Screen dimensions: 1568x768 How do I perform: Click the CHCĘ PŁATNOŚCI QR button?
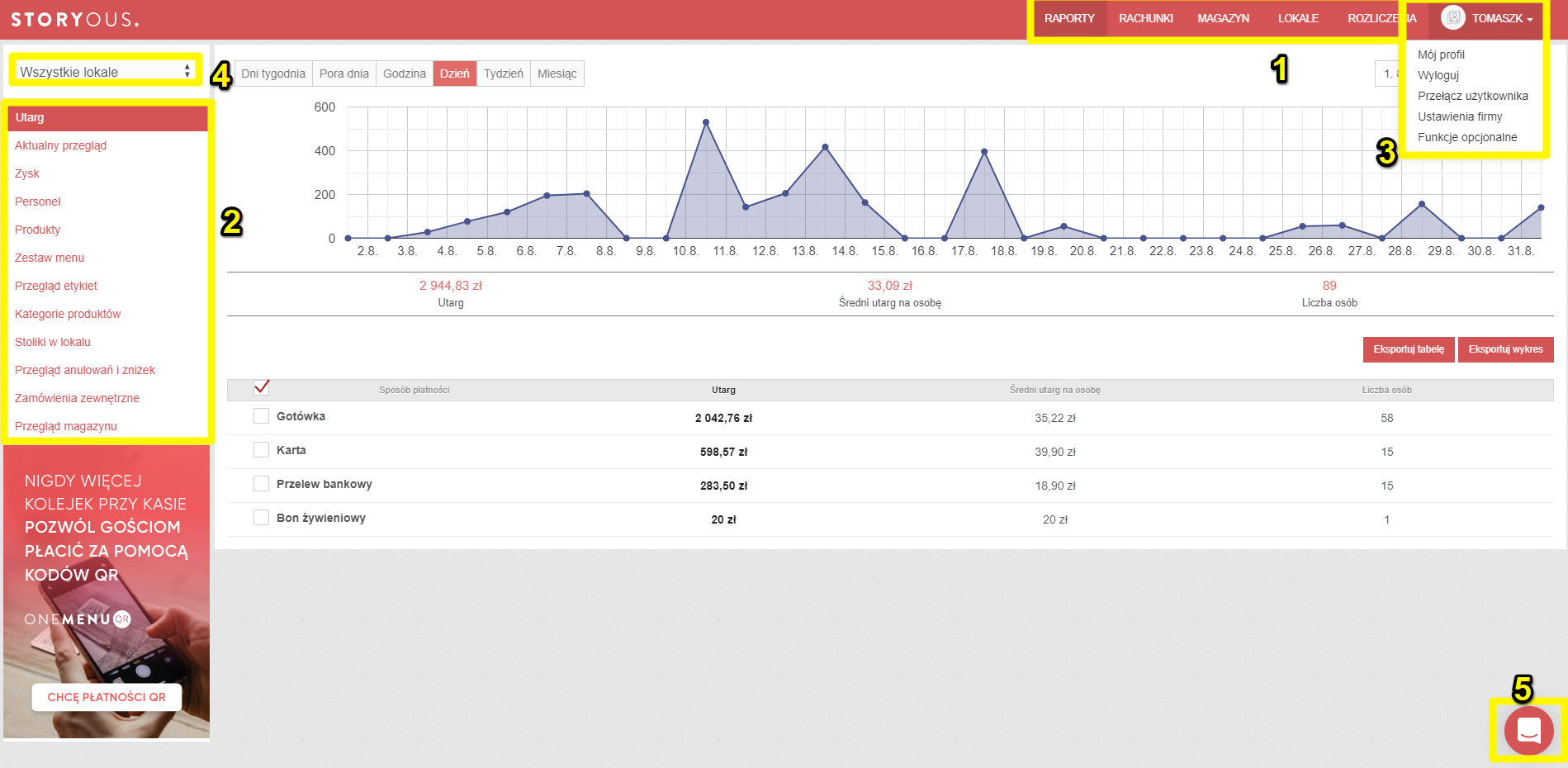(x=107, y=697)
